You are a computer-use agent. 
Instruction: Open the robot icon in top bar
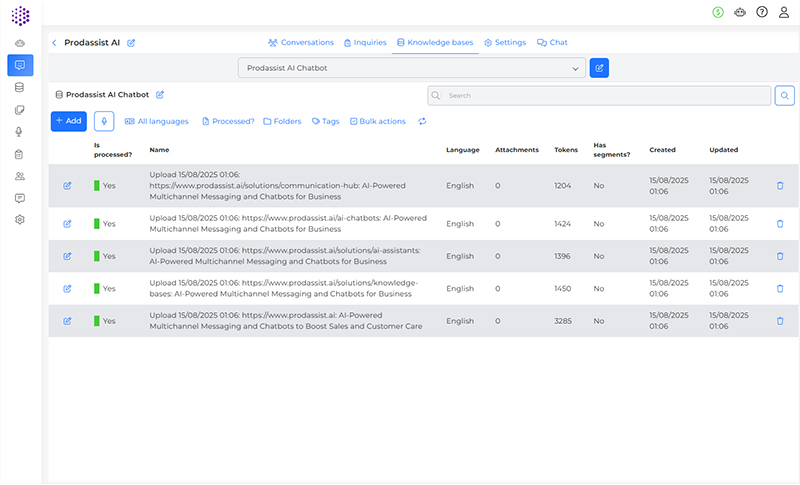739,12
